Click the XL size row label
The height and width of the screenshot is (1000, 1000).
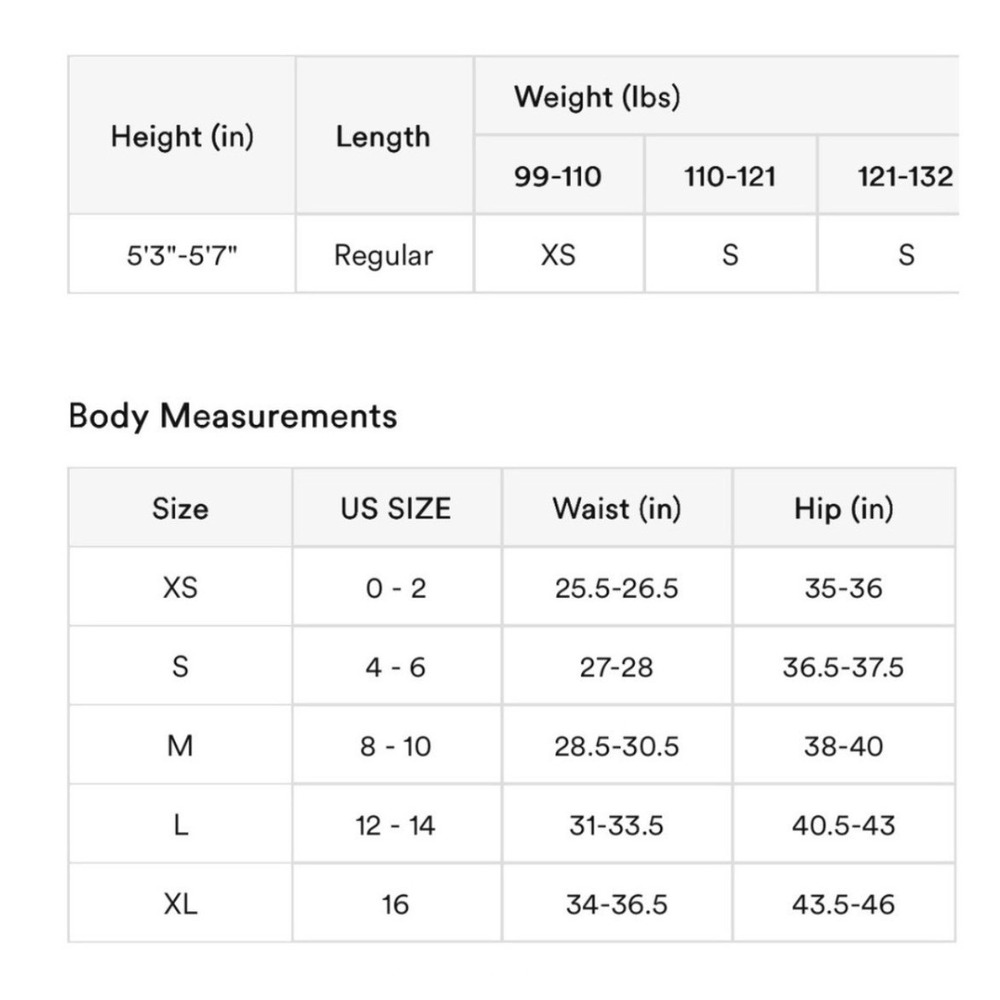click(x=180, y=903)
